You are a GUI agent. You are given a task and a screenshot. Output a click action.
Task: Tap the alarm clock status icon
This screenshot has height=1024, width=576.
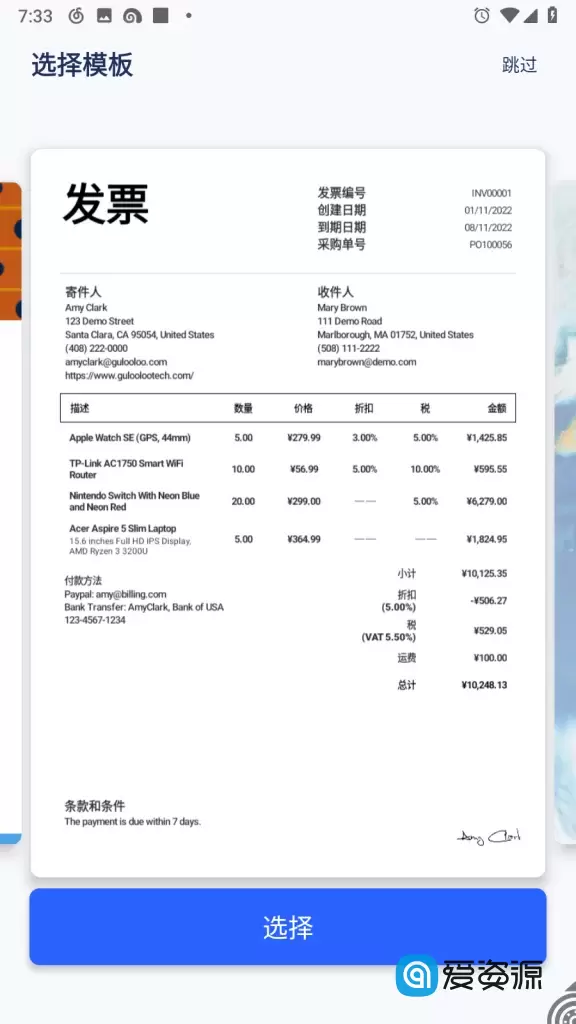coord(482,16)
